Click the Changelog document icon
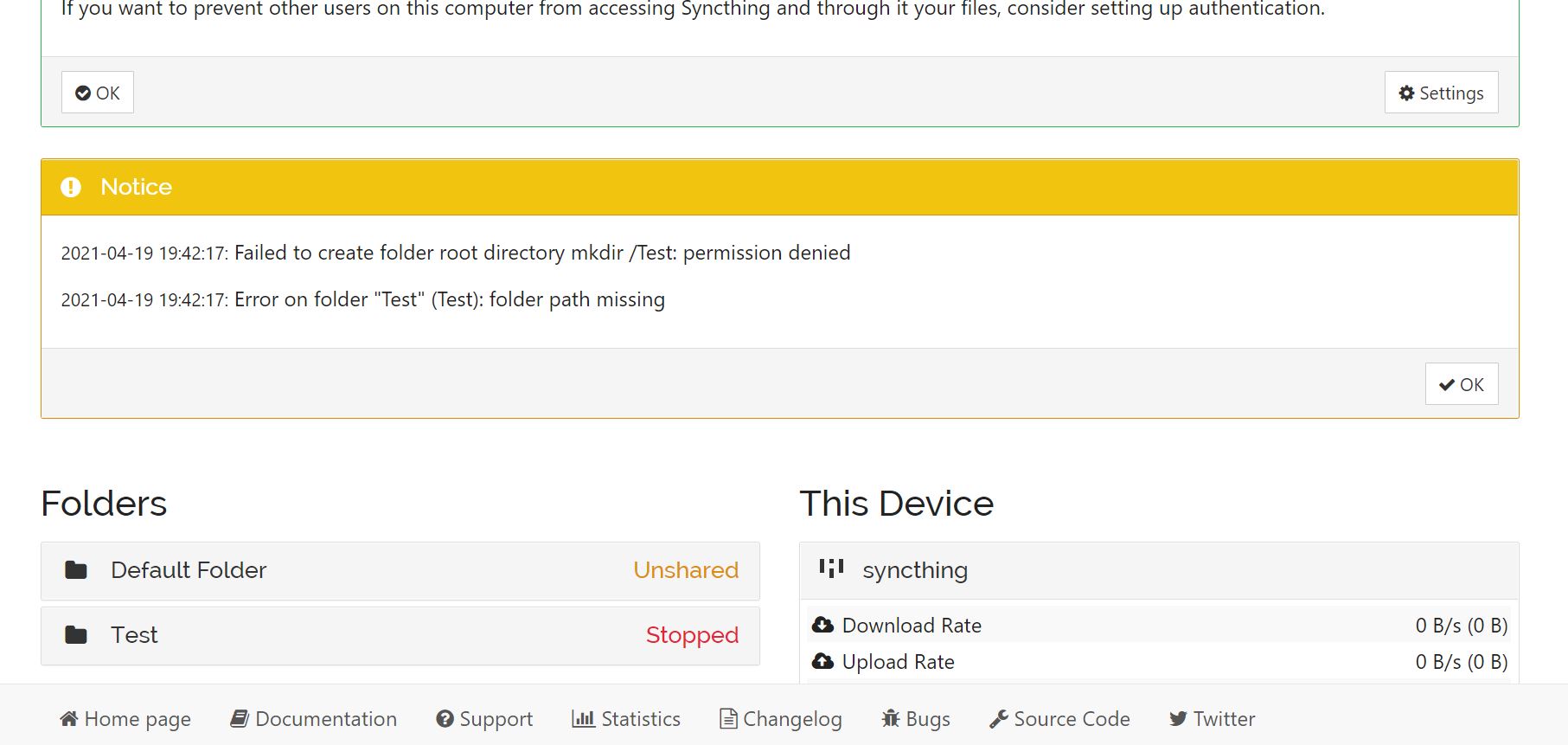The width and height of the screenshot is (1568, 745). pyautogui.click(x=728, y=719)
